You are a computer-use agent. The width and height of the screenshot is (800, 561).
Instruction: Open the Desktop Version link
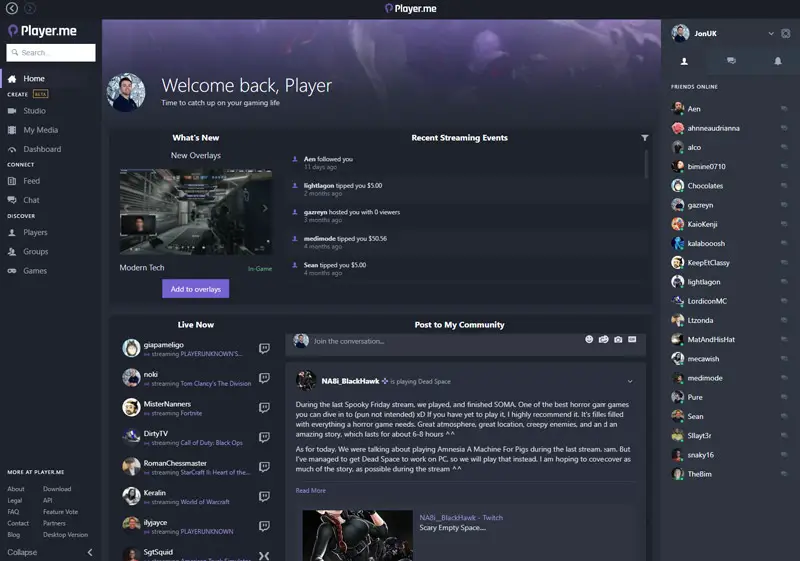click(x=65, y=534)
